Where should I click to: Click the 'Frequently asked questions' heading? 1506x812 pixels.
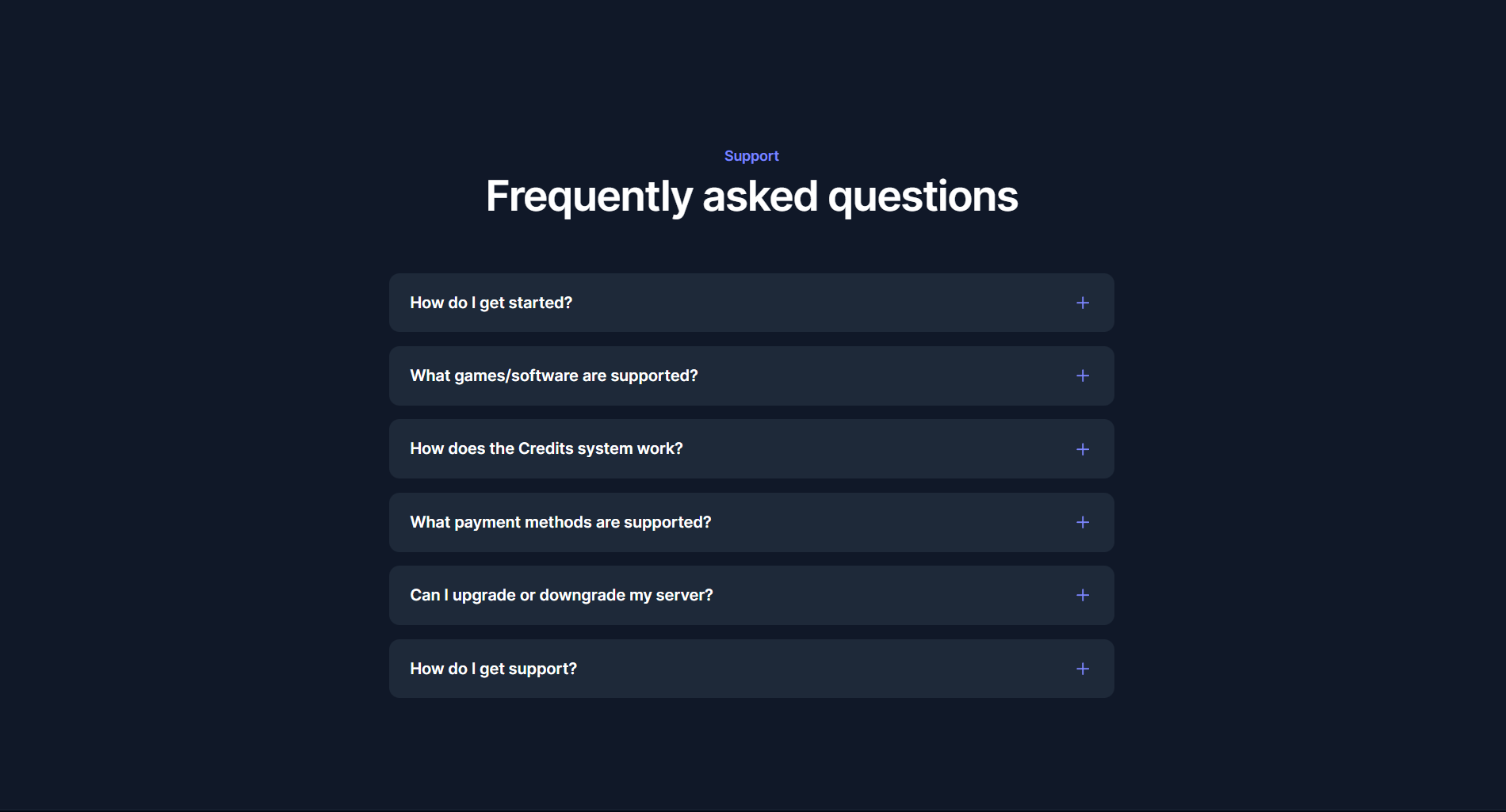tap(751, 196)
